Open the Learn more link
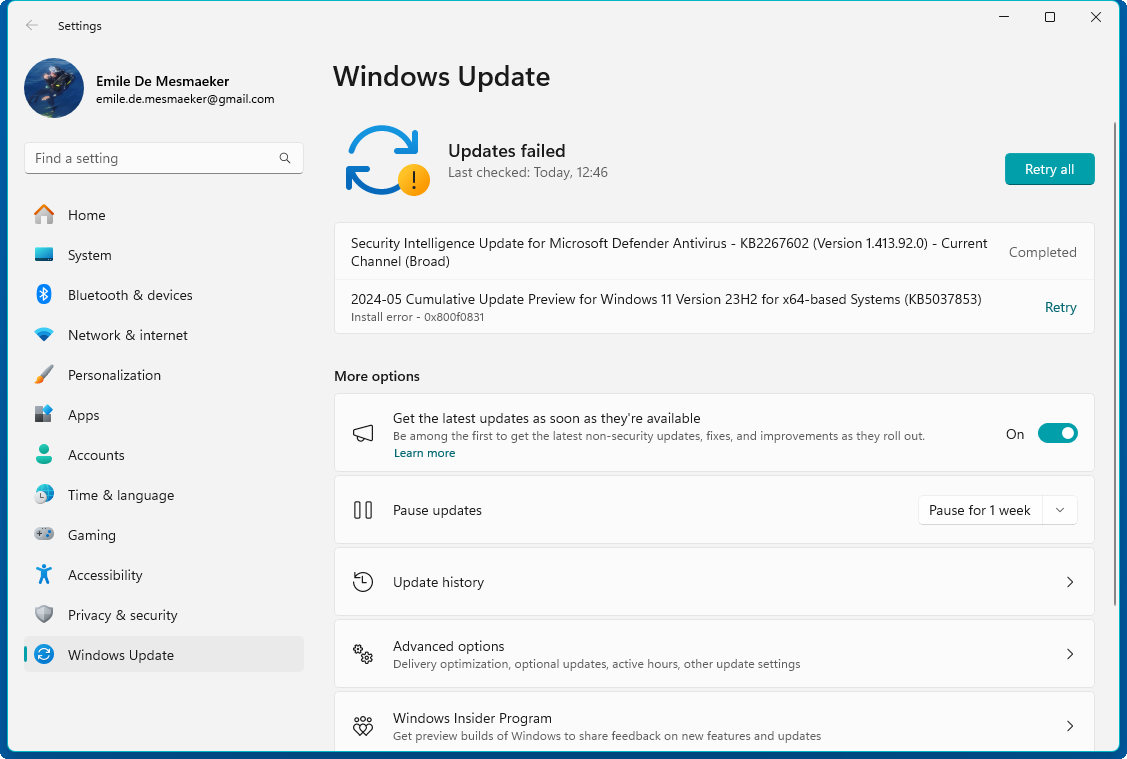The height and width of the screenshot is (759, 1127). tap(424, 453)
